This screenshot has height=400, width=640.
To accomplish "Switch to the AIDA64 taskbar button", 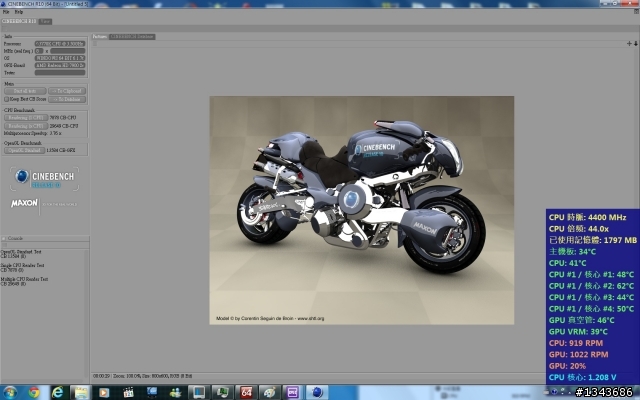I will [x=246, y=393].
